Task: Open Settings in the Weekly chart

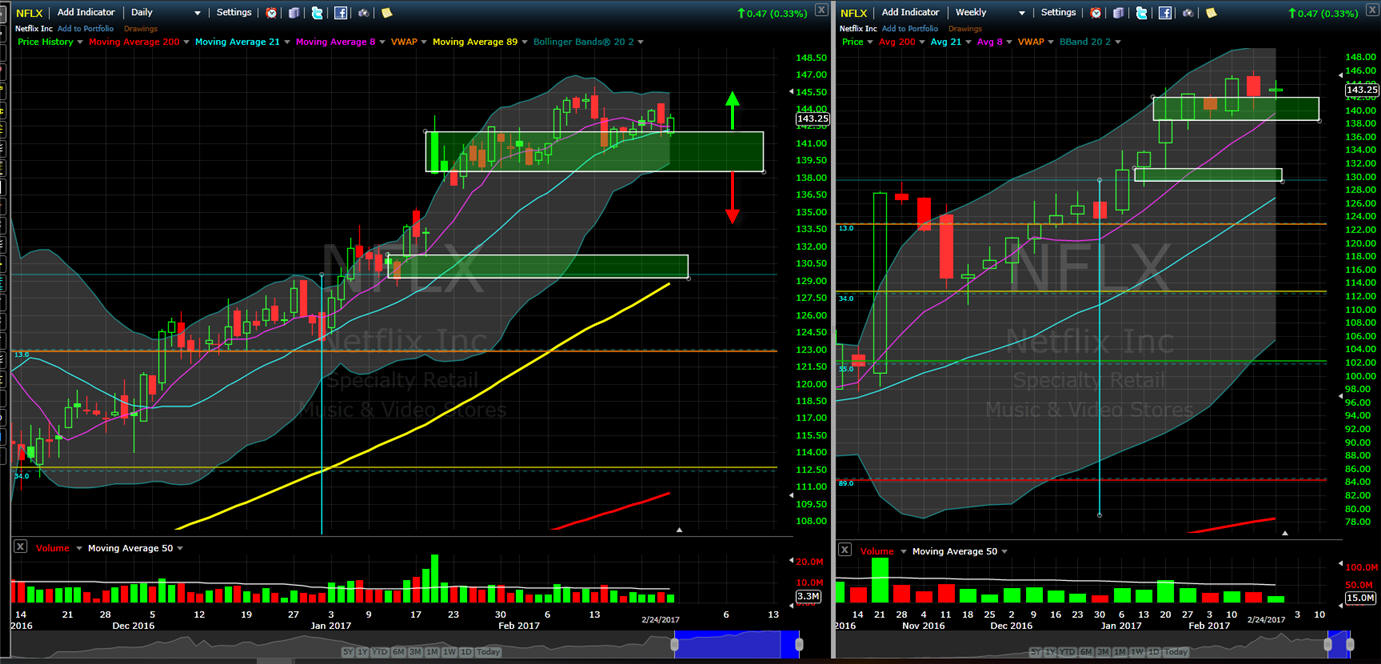Action: (1058, 13)
